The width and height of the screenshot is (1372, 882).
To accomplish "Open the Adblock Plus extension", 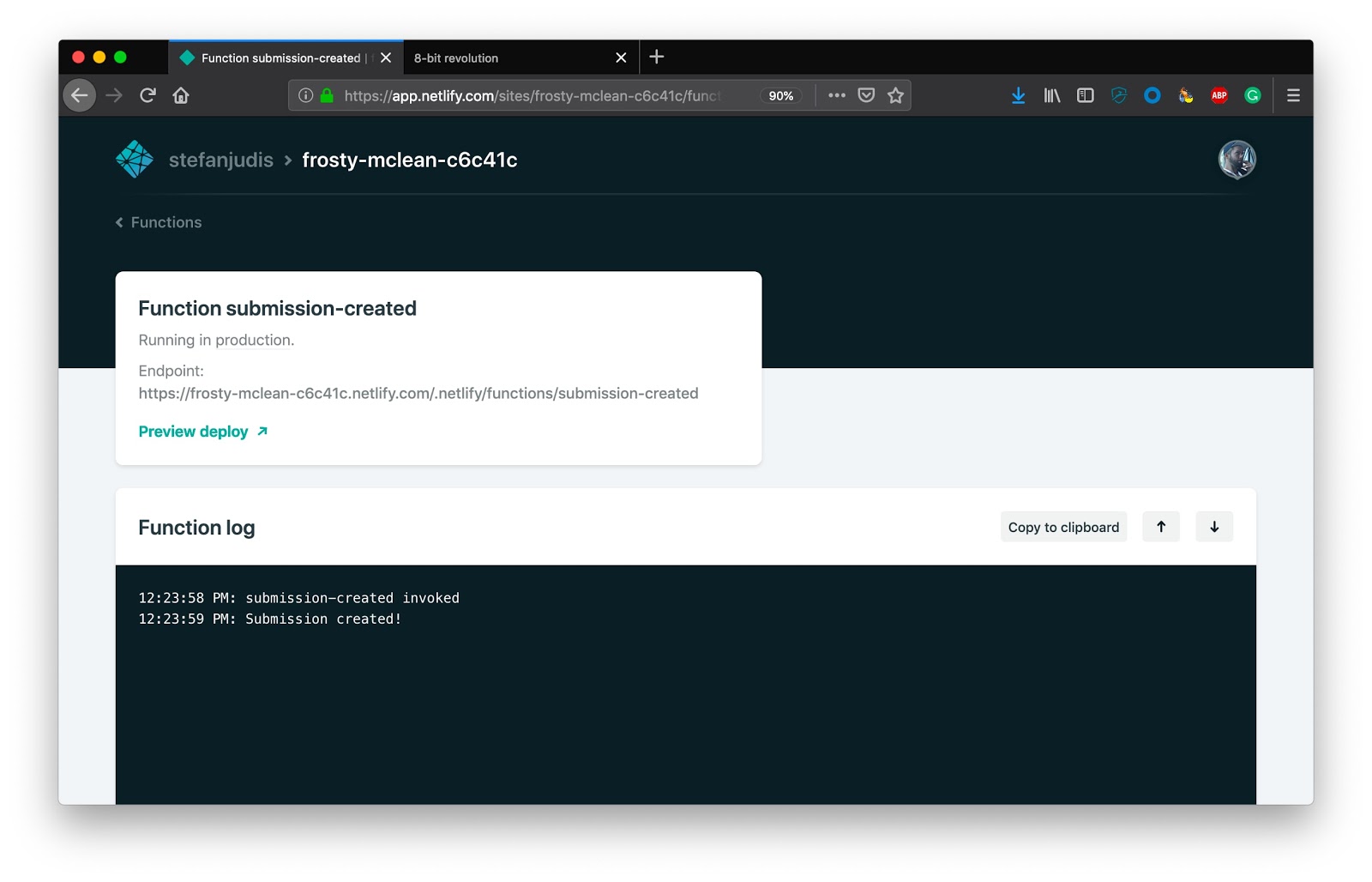I will pyautogui.click(x=1219, y=95).
